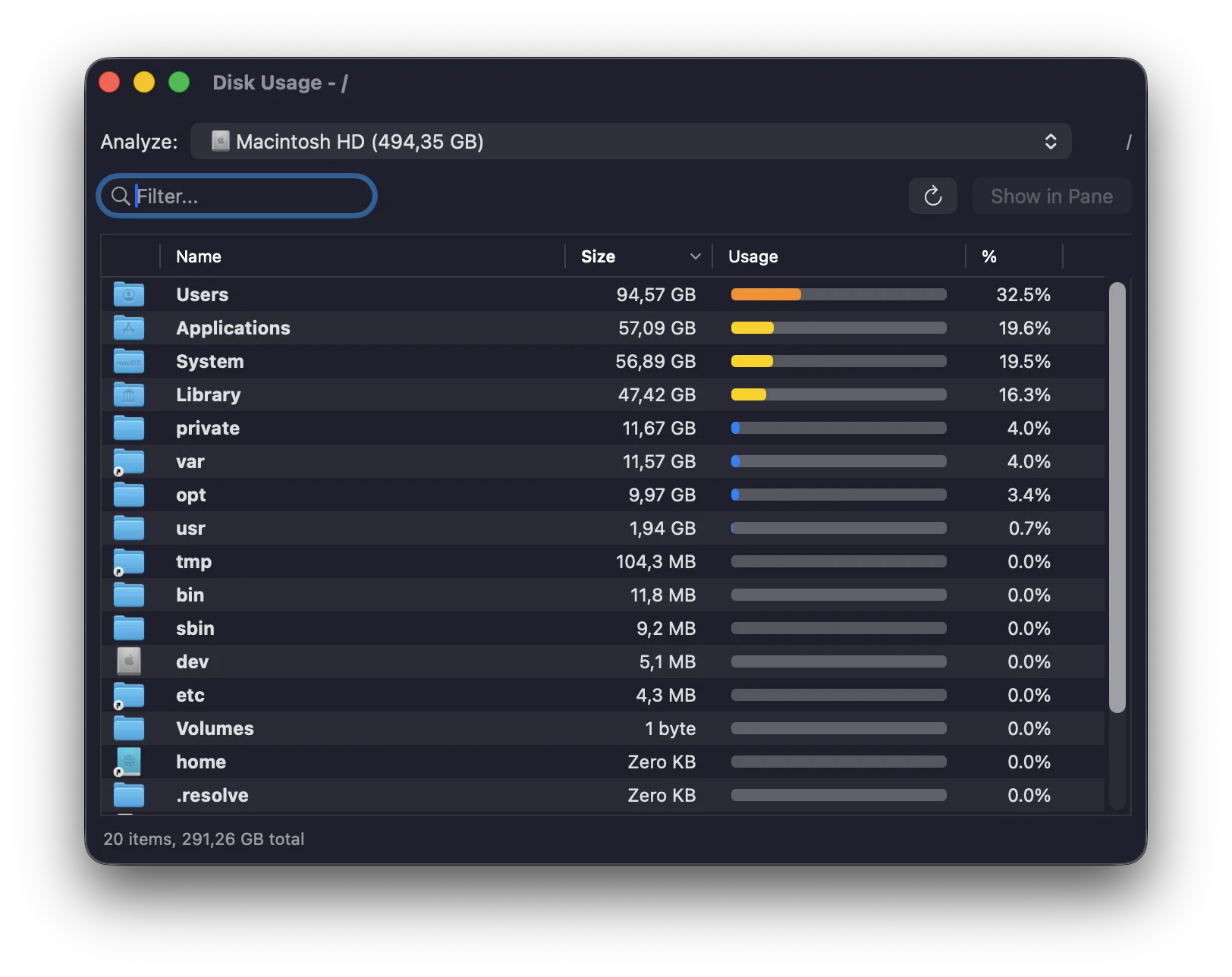
Task: Click the Size column sort chevron
Action: pyautogui.click(x=695, y=256)
